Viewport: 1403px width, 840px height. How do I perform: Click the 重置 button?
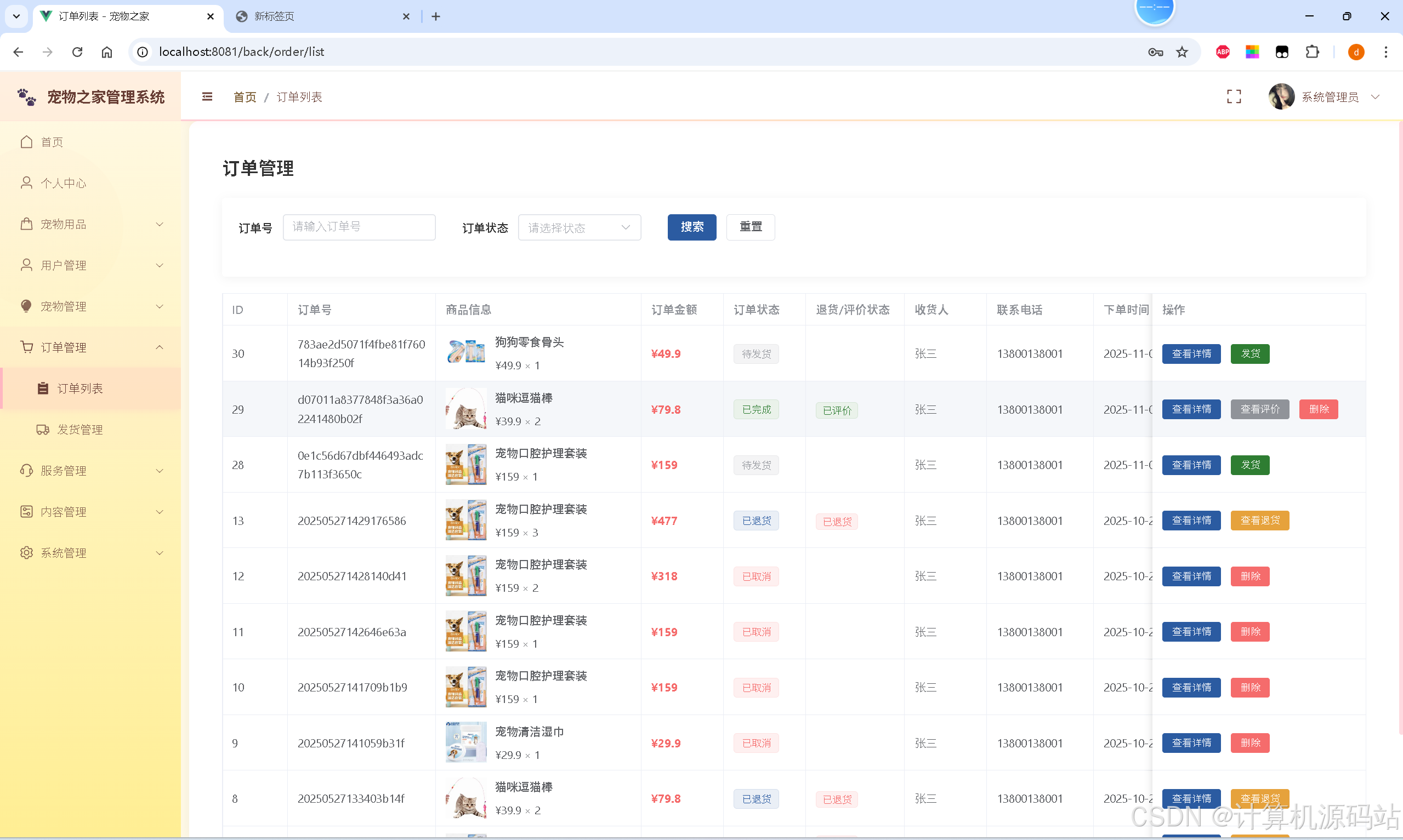750,227
